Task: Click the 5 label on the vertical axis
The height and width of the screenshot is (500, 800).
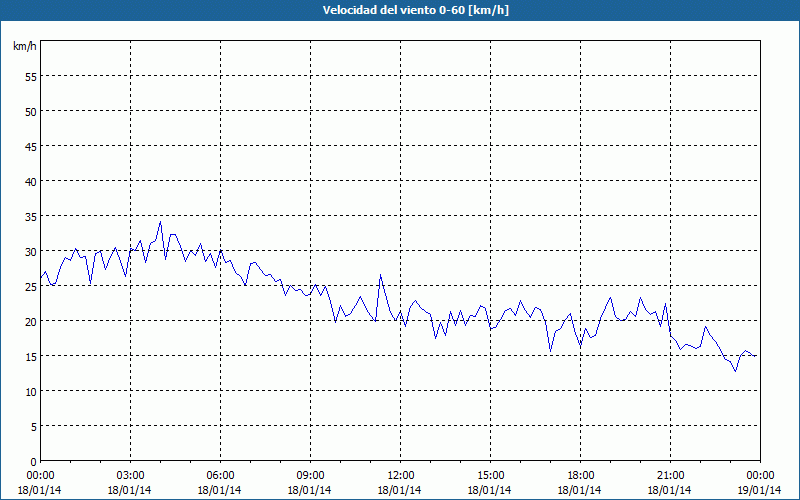Action: pyautogui.click(x=34, y=426)
